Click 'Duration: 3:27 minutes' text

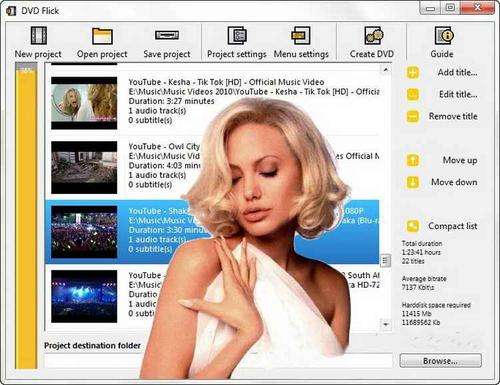pos(171,101)
